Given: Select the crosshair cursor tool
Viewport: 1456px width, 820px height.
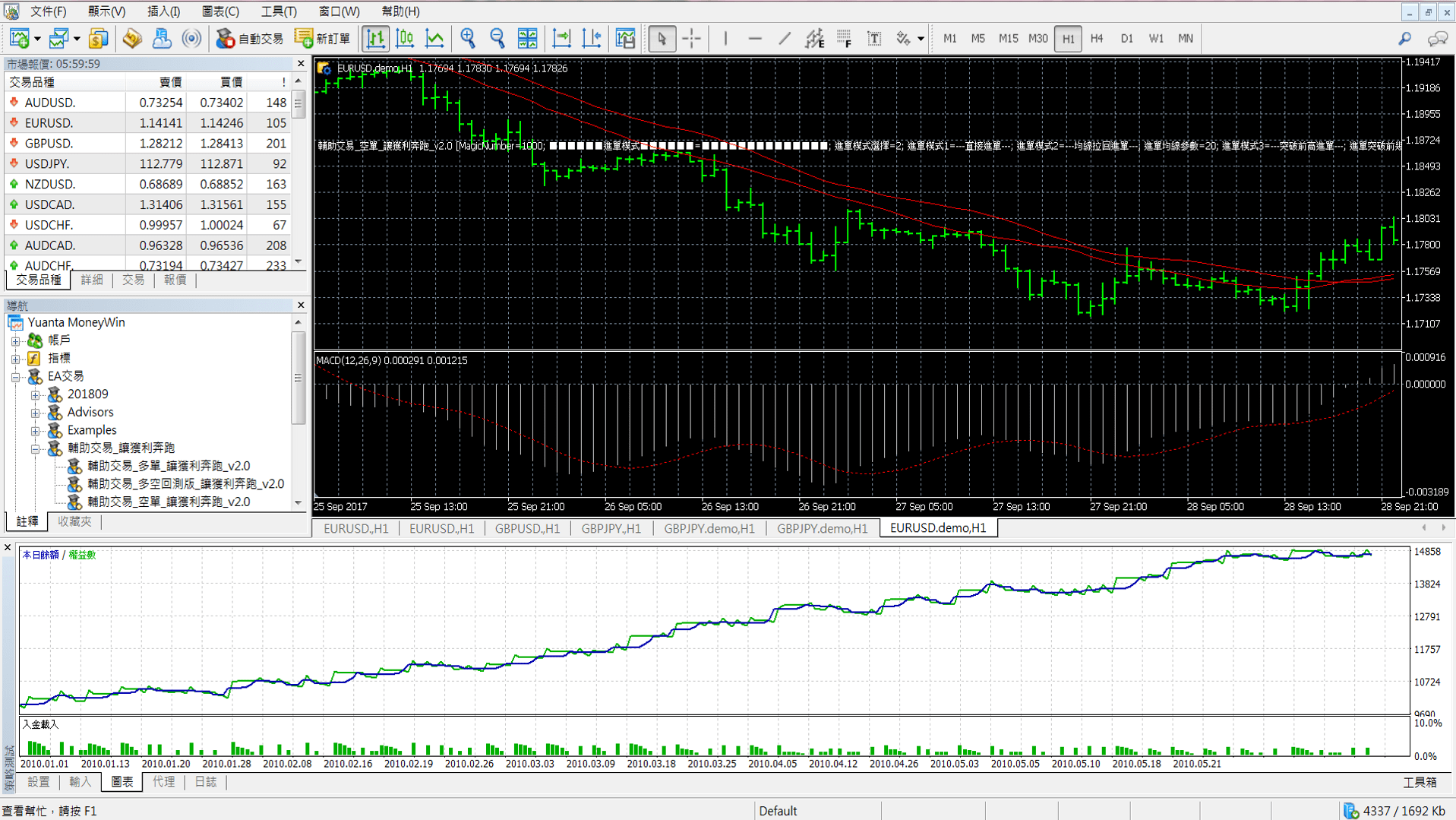Looking at the screenshot, I should (x=691, y=39).
